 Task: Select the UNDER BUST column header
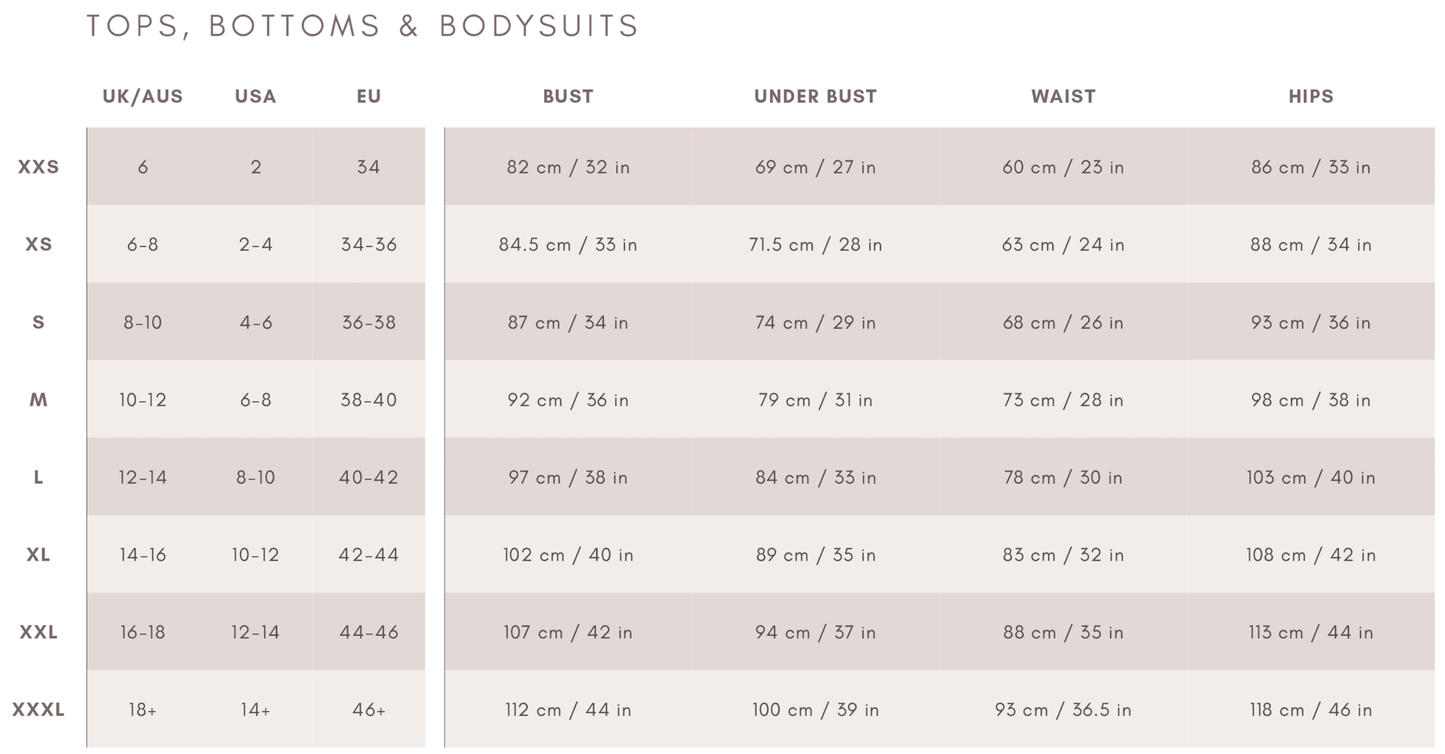815,97
